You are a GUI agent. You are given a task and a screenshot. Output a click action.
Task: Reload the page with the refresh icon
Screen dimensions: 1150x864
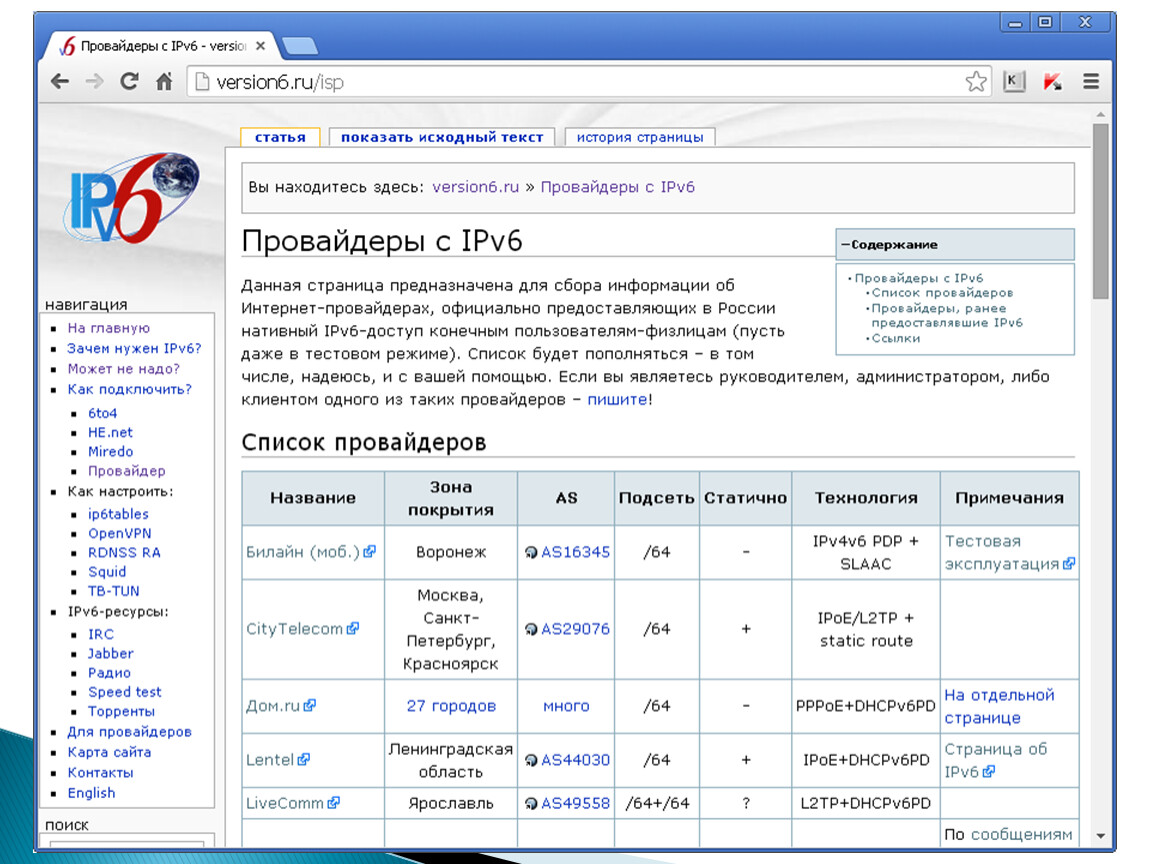coord(129,82)
